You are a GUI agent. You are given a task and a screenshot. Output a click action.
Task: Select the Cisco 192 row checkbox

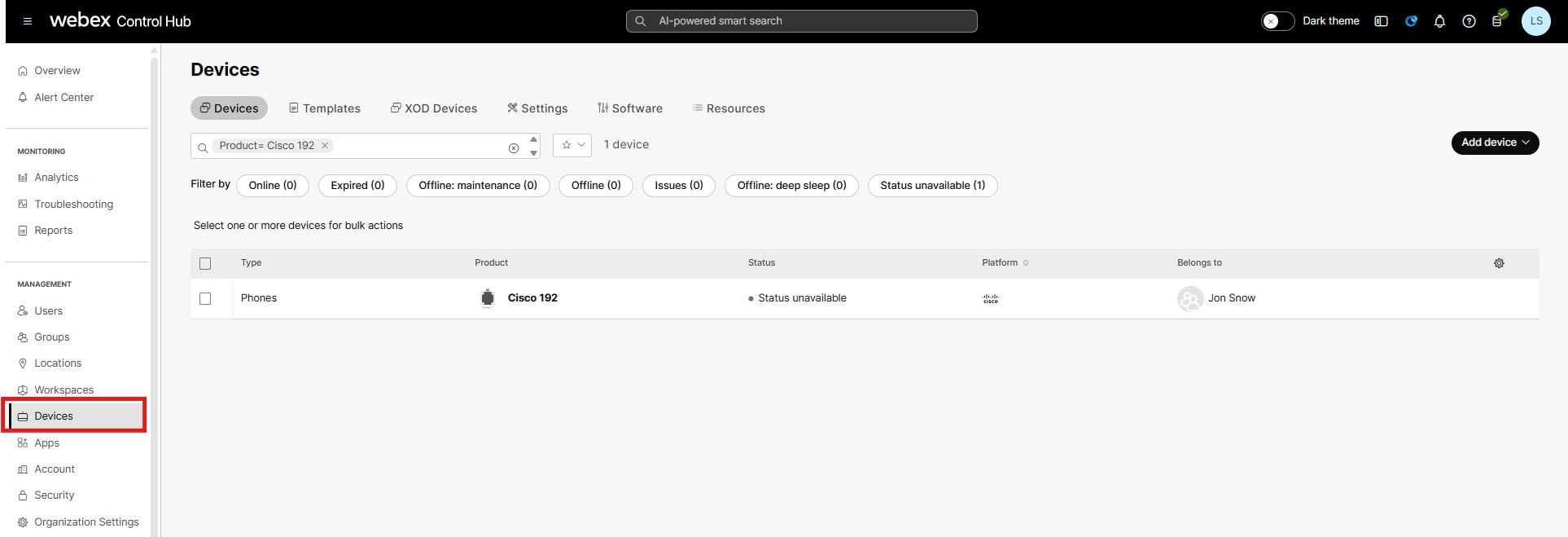(205, 298)
